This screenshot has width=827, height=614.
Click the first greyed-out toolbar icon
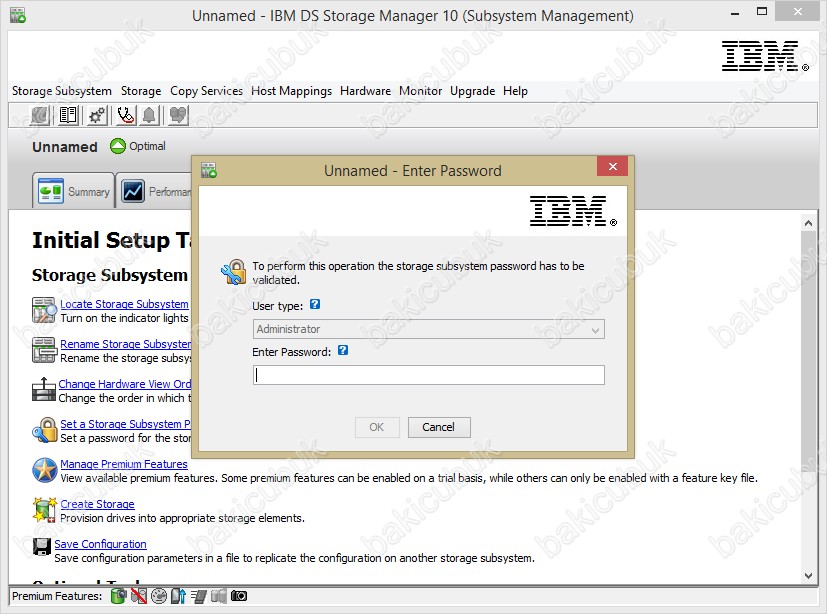point(40,115)
